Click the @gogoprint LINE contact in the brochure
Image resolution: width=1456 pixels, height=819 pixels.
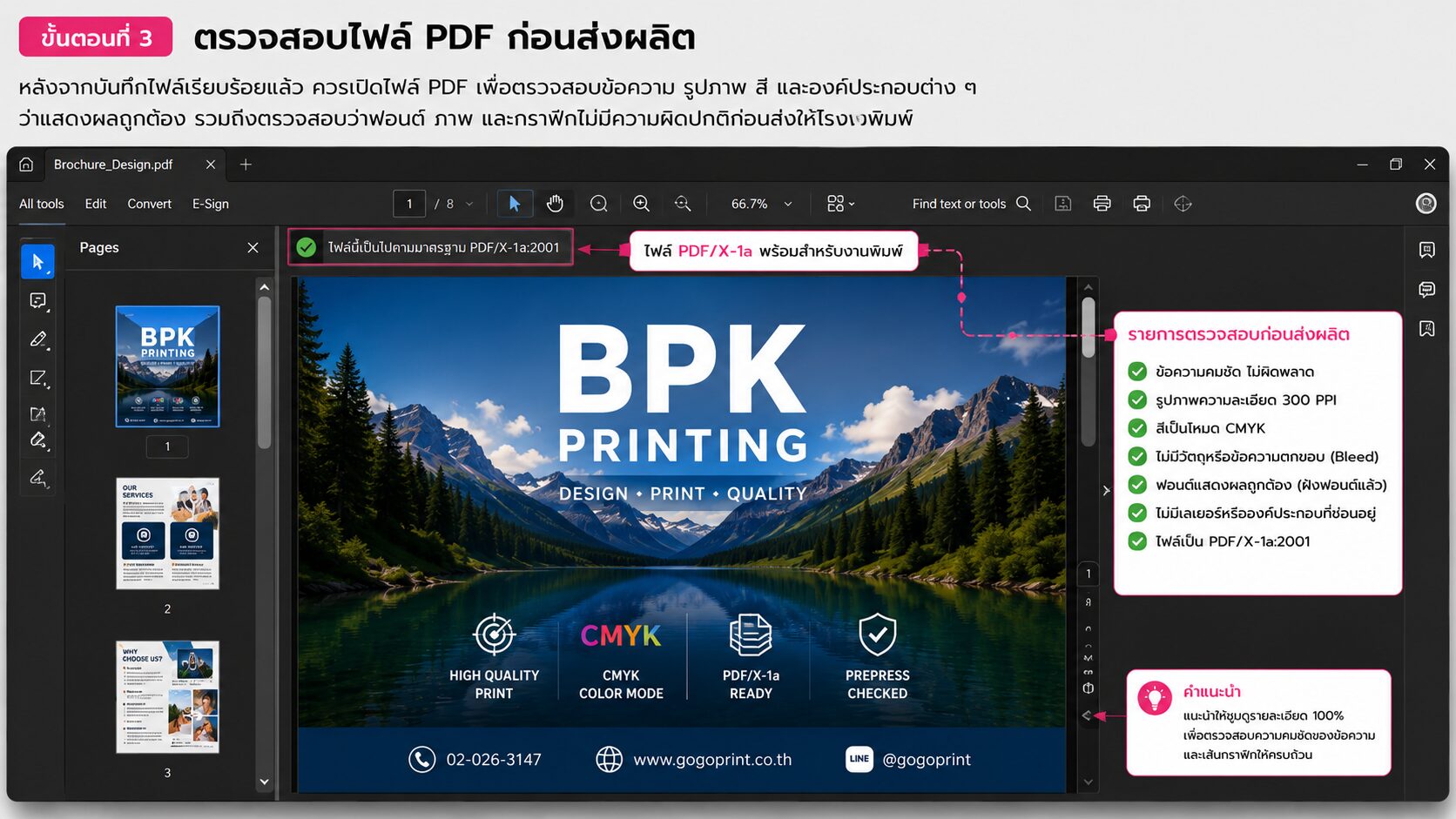927,760
